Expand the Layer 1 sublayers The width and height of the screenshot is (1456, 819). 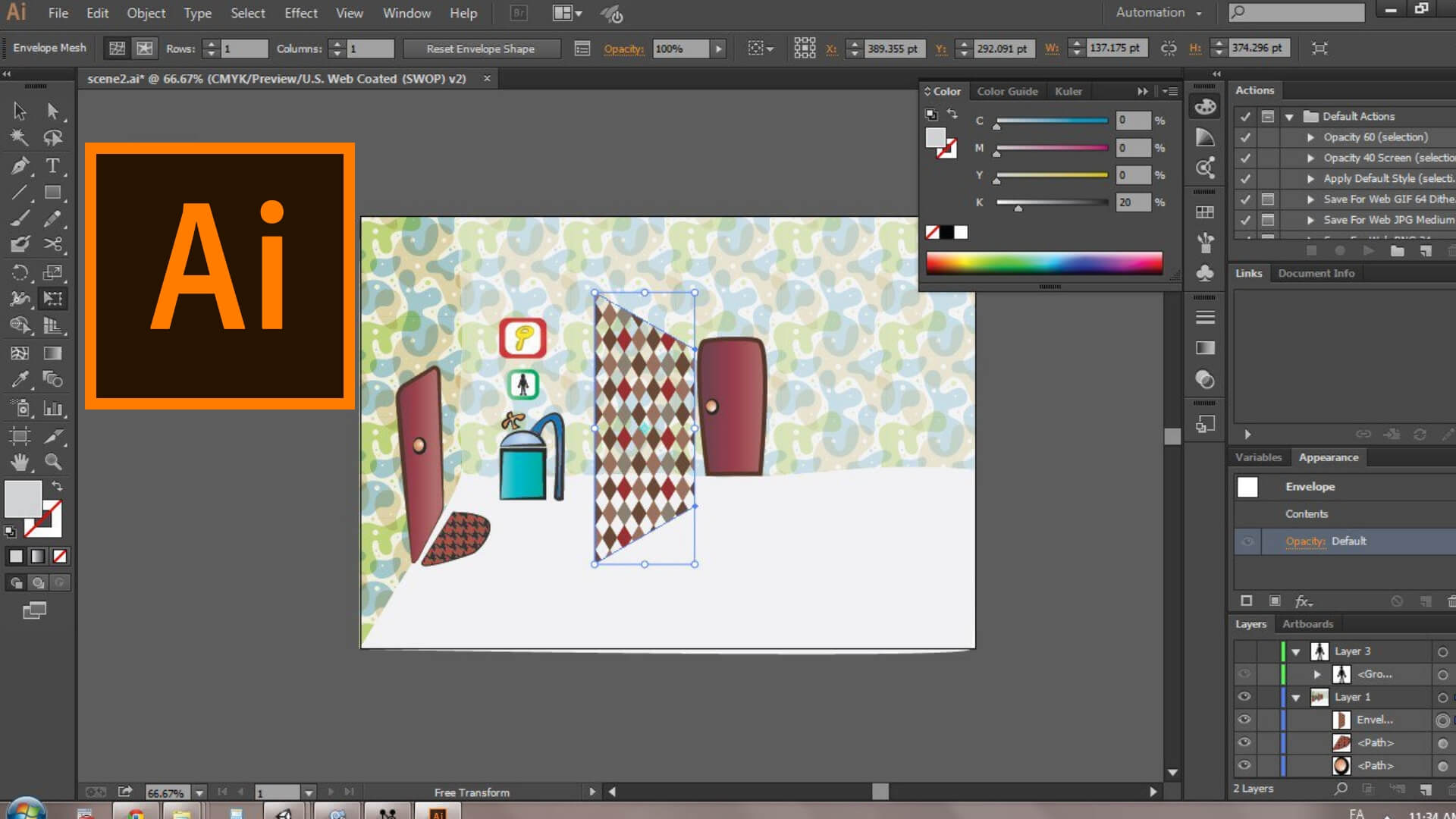tap(1294, 697)
